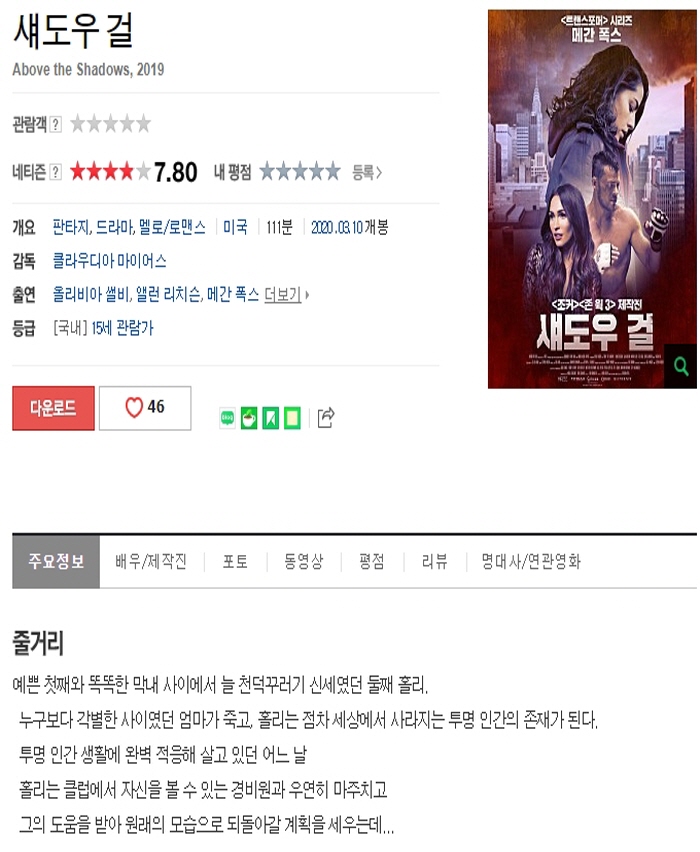Open the 명대사/연관영화 tab

tap(531, 561)
